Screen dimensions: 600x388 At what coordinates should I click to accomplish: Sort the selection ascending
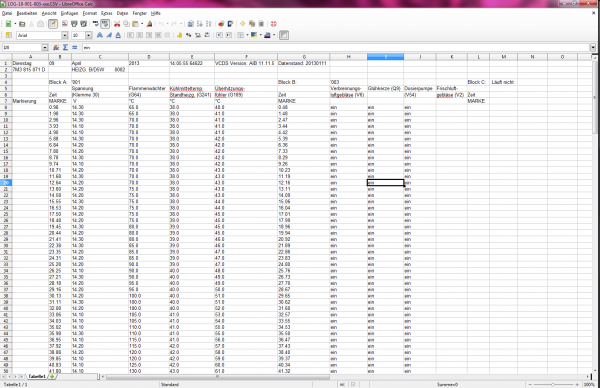pyautogui.click(x=200, y=24)
